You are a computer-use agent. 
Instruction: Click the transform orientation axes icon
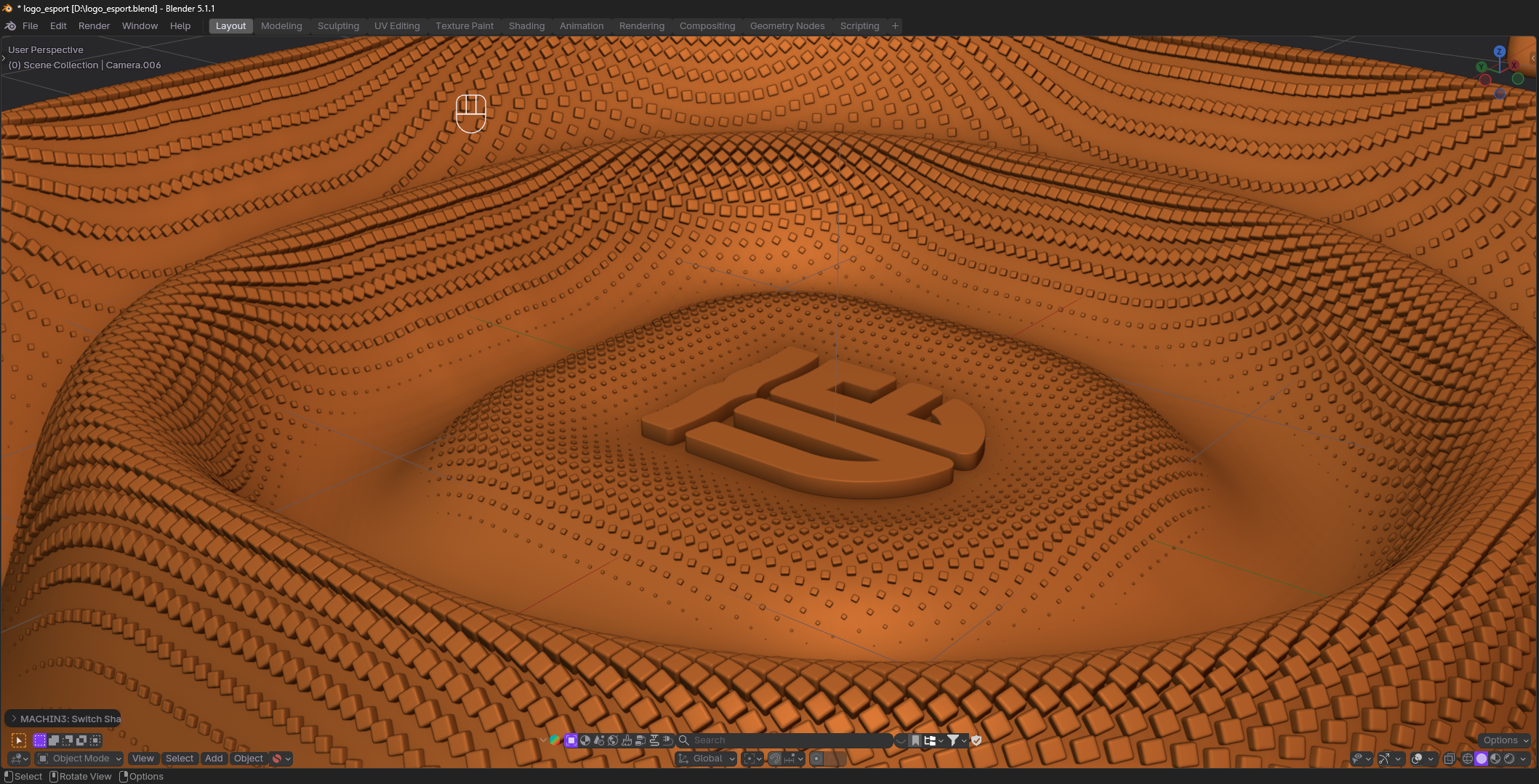click(683, 759)
